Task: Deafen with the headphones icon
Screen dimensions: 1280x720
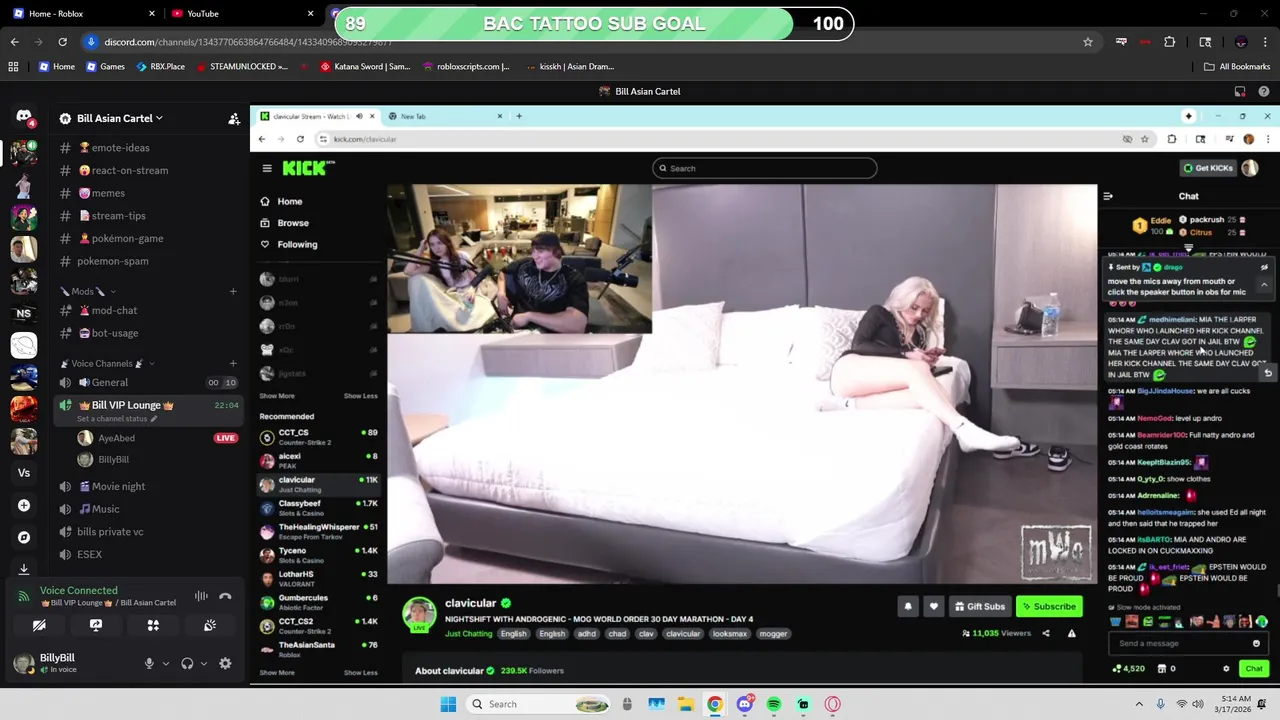Action: pos(187,663)
